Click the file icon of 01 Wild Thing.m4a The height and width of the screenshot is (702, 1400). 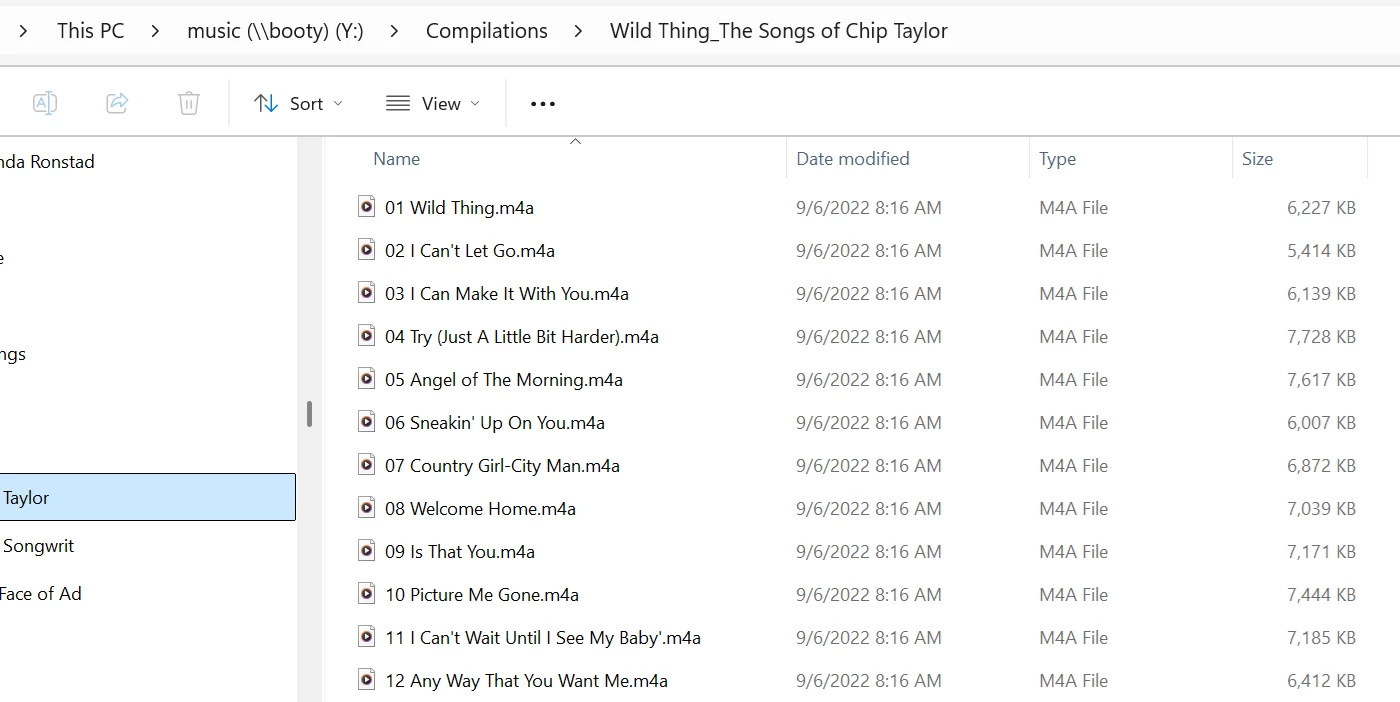pos(367,207)
